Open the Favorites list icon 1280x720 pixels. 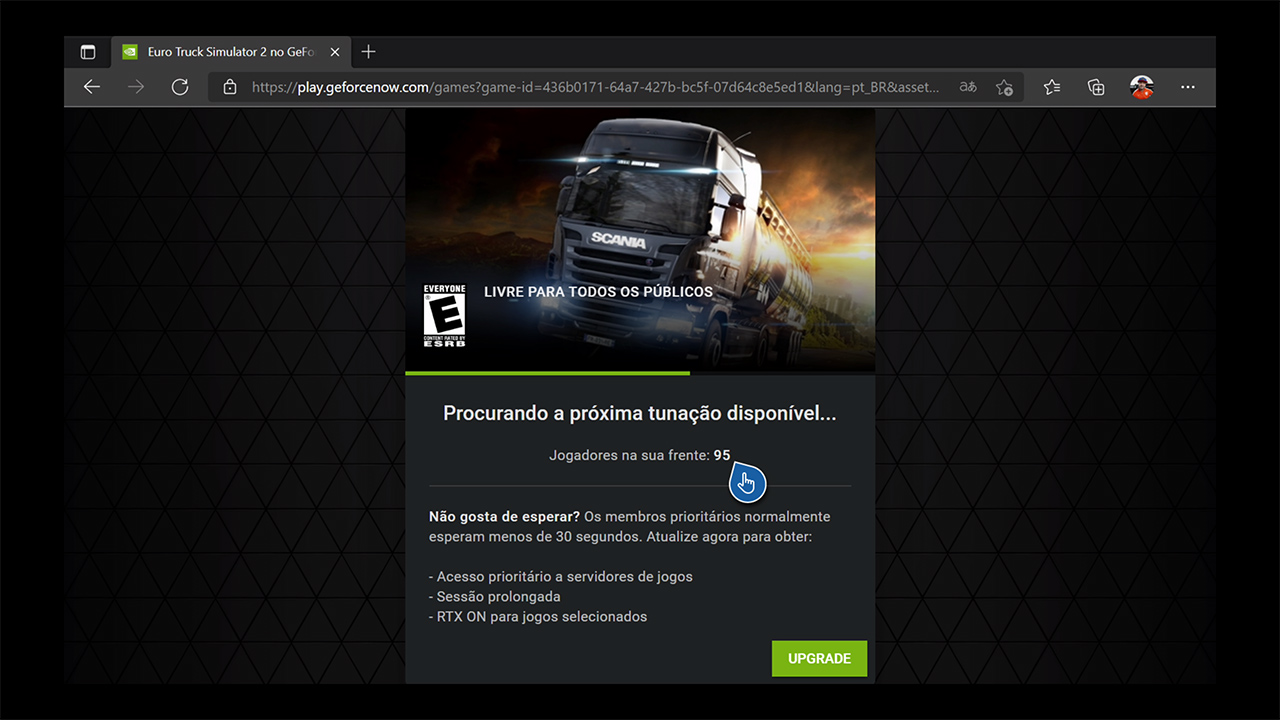point(1052,87)
